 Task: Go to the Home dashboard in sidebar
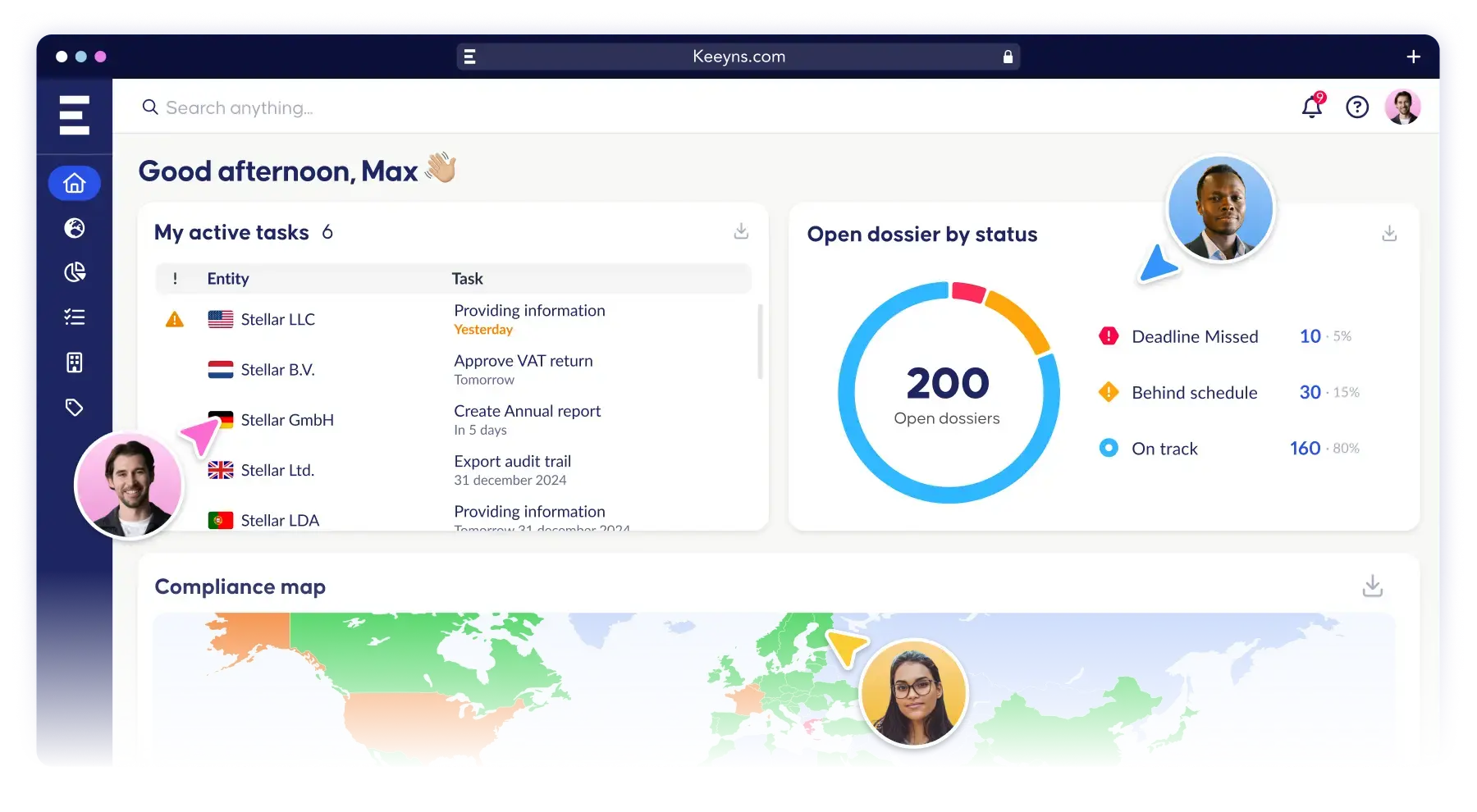75,183
